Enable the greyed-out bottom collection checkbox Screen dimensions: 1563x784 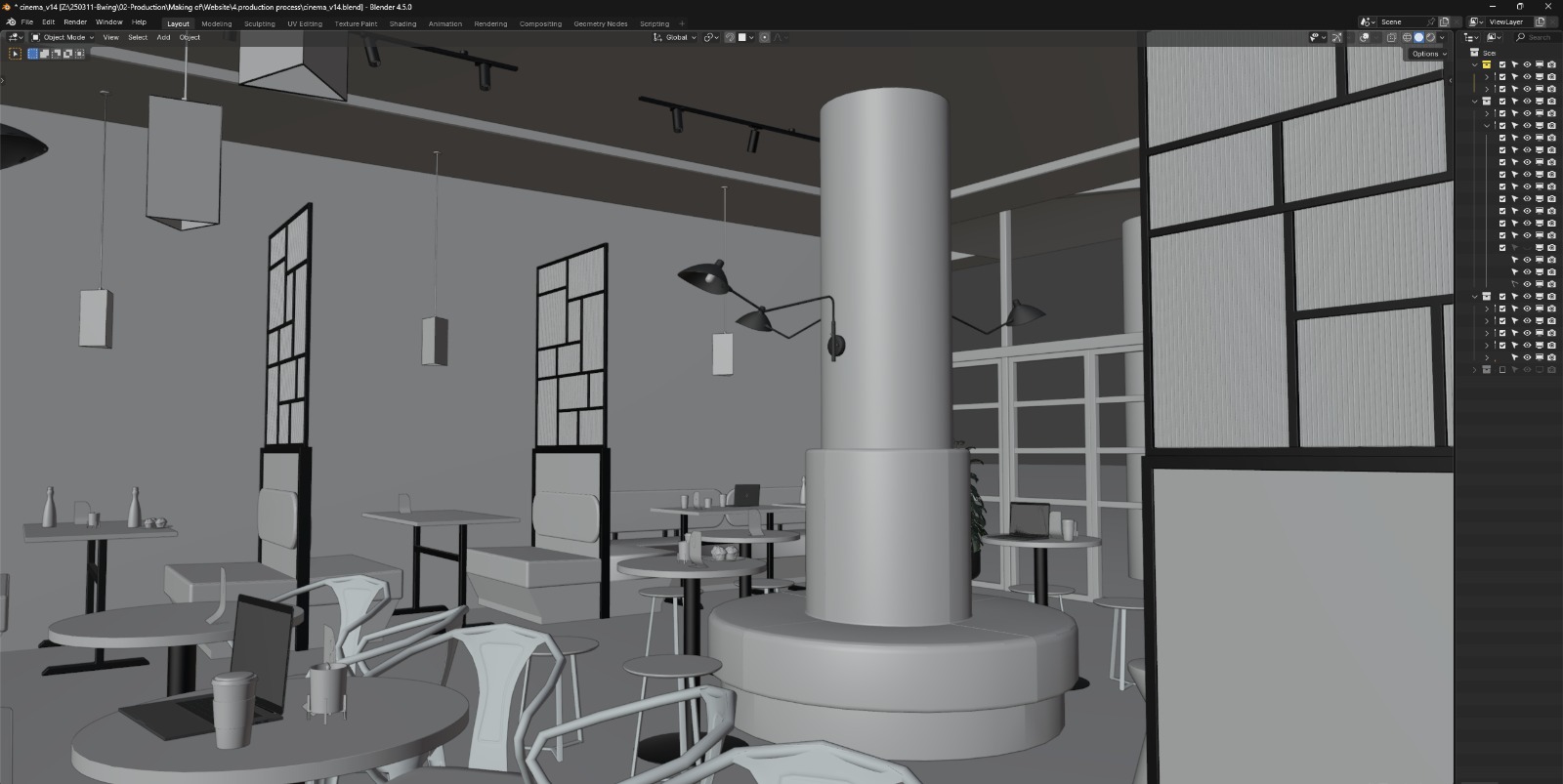click(x=1502, y=370)
